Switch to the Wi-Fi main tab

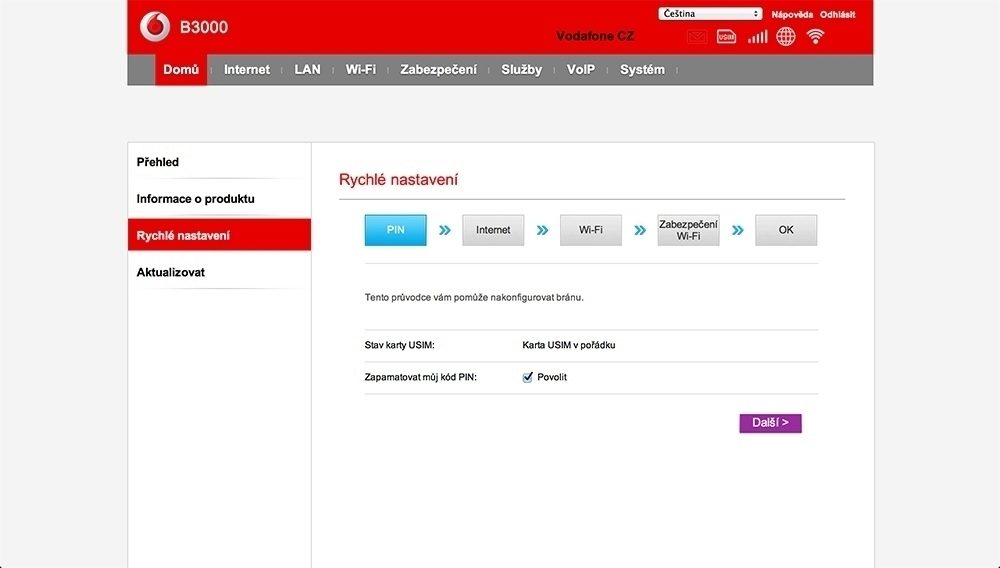click(x=360, y=69)
